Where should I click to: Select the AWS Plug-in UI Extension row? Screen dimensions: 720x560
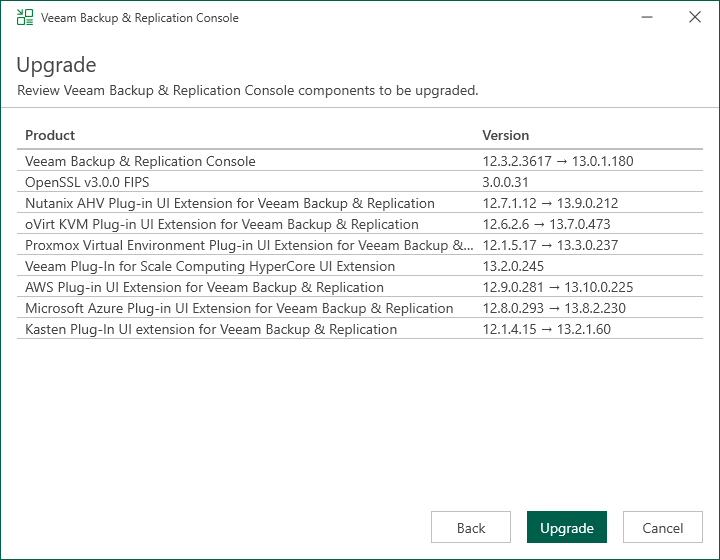coord(360,287)
